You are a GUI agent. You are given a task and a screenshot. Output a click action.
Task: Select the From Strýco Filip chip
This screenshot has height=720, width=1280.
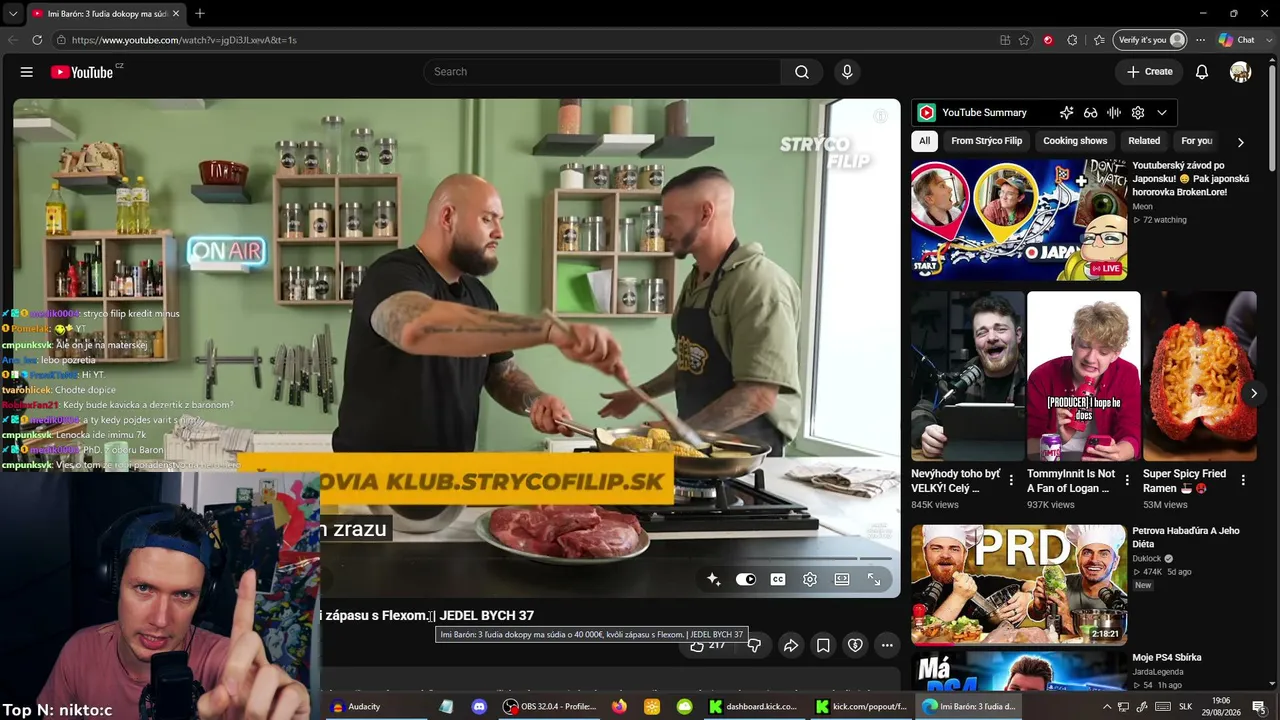click(986, 141)
